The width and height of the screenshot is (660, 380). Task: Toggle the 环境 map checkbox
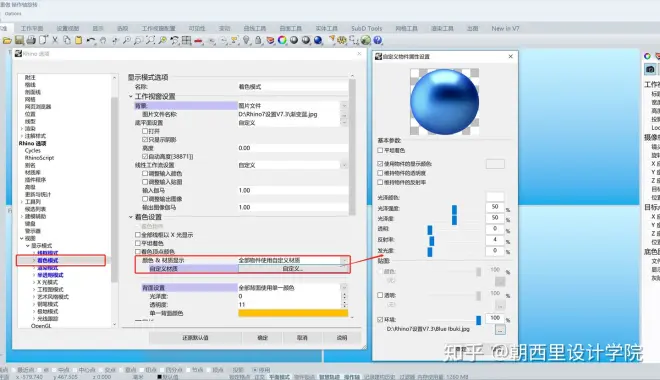380,319
